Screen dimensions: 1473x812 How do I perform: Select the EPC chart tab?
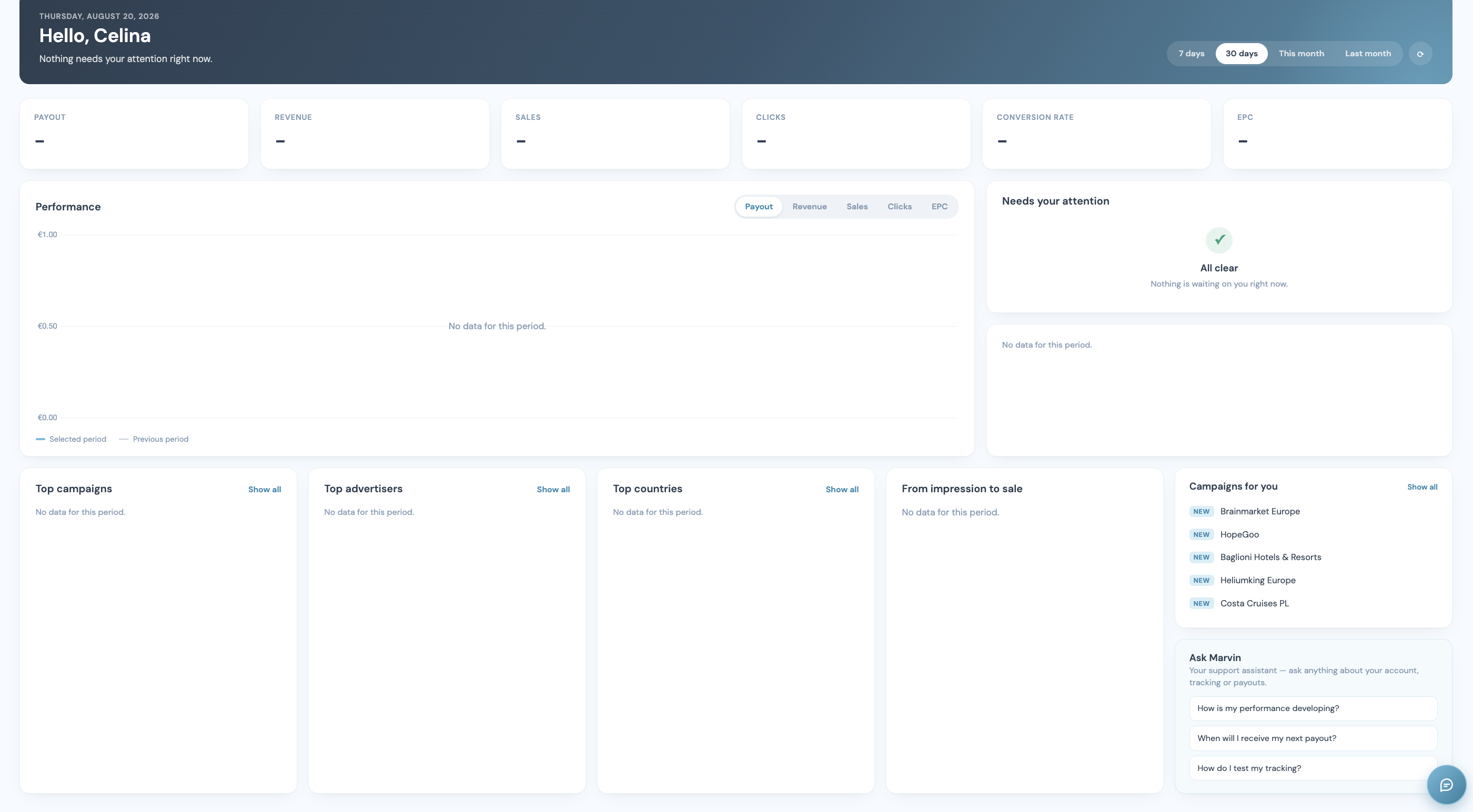939,207
